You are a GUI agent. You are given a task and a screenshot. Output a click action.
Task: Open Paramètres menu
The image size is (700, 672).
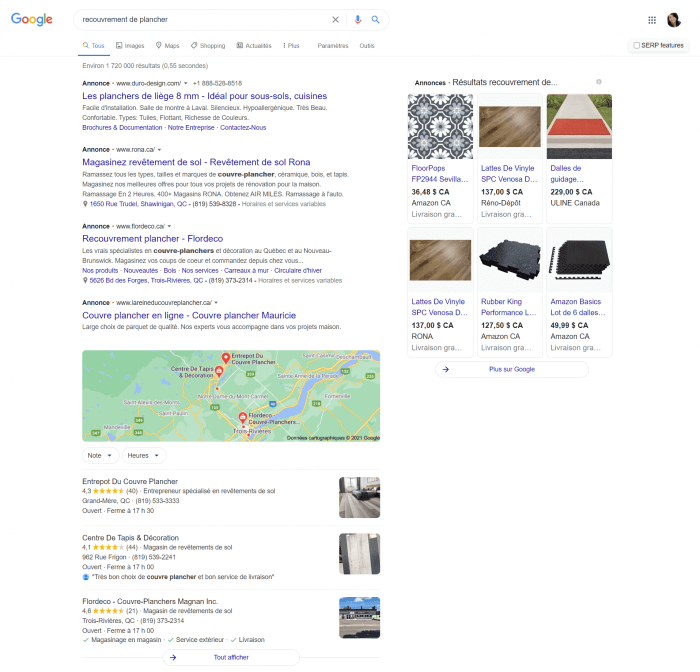pyautogui.click(x=333, y=46)
